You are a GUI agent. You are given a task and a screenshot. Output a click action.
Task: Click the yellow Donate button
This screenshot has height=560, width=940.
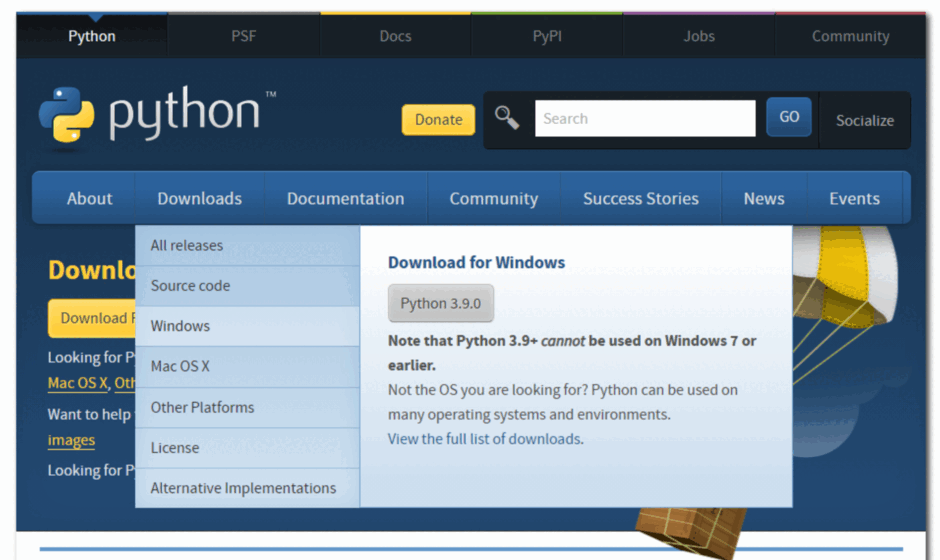click(x=438, y=120)
